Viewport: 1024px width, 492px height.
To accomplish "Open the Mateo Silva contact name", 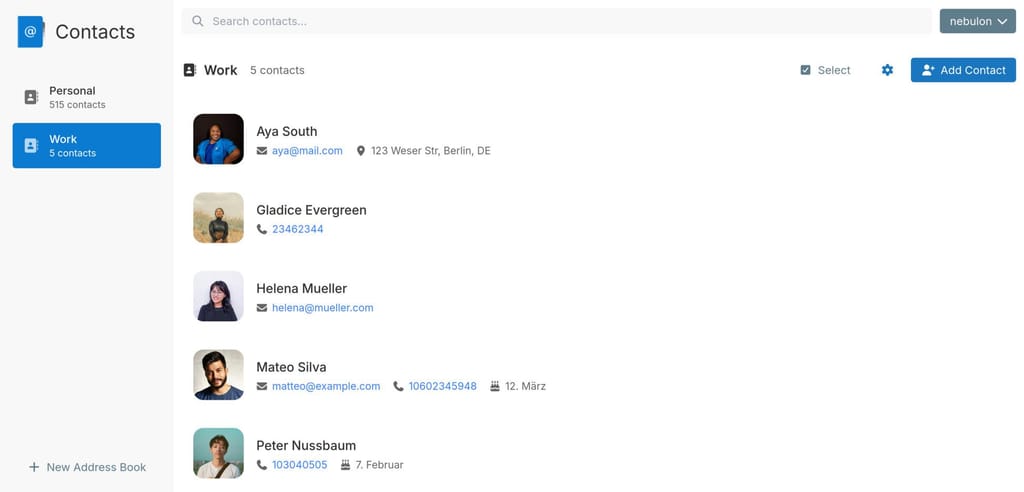I will point(291,367).
